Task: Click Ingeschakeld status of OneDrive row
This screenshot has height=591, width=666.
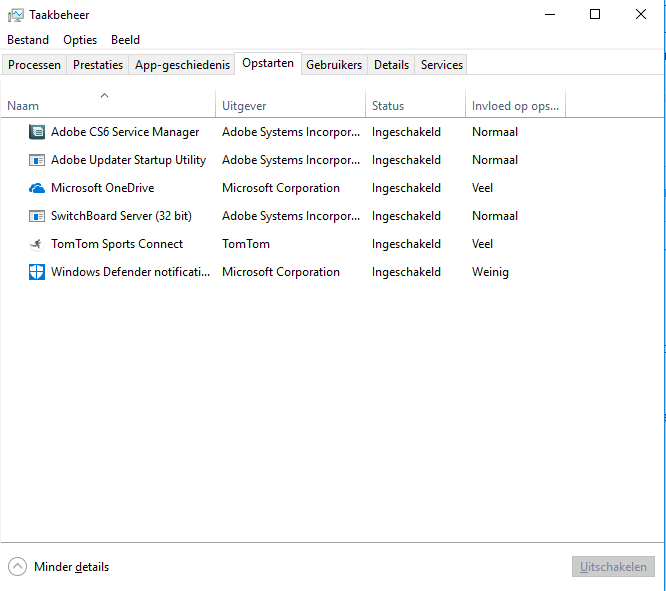Action: click(406, 188)
